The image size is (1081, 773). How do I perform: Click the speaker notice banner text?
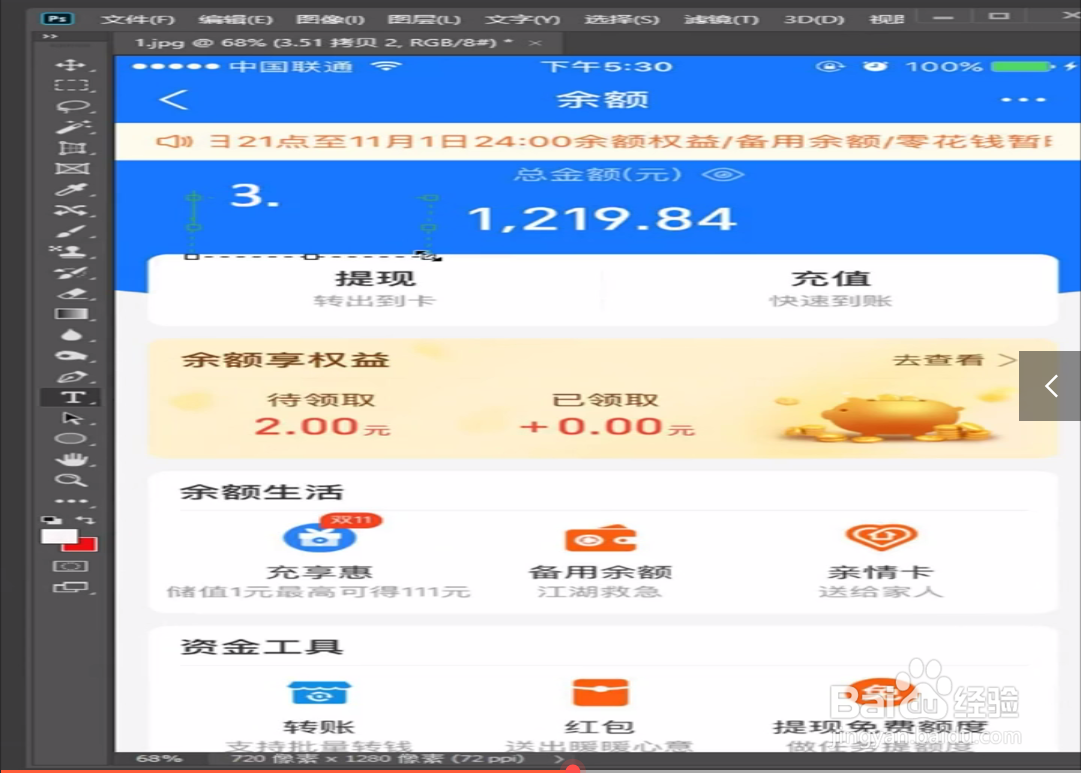629,141
